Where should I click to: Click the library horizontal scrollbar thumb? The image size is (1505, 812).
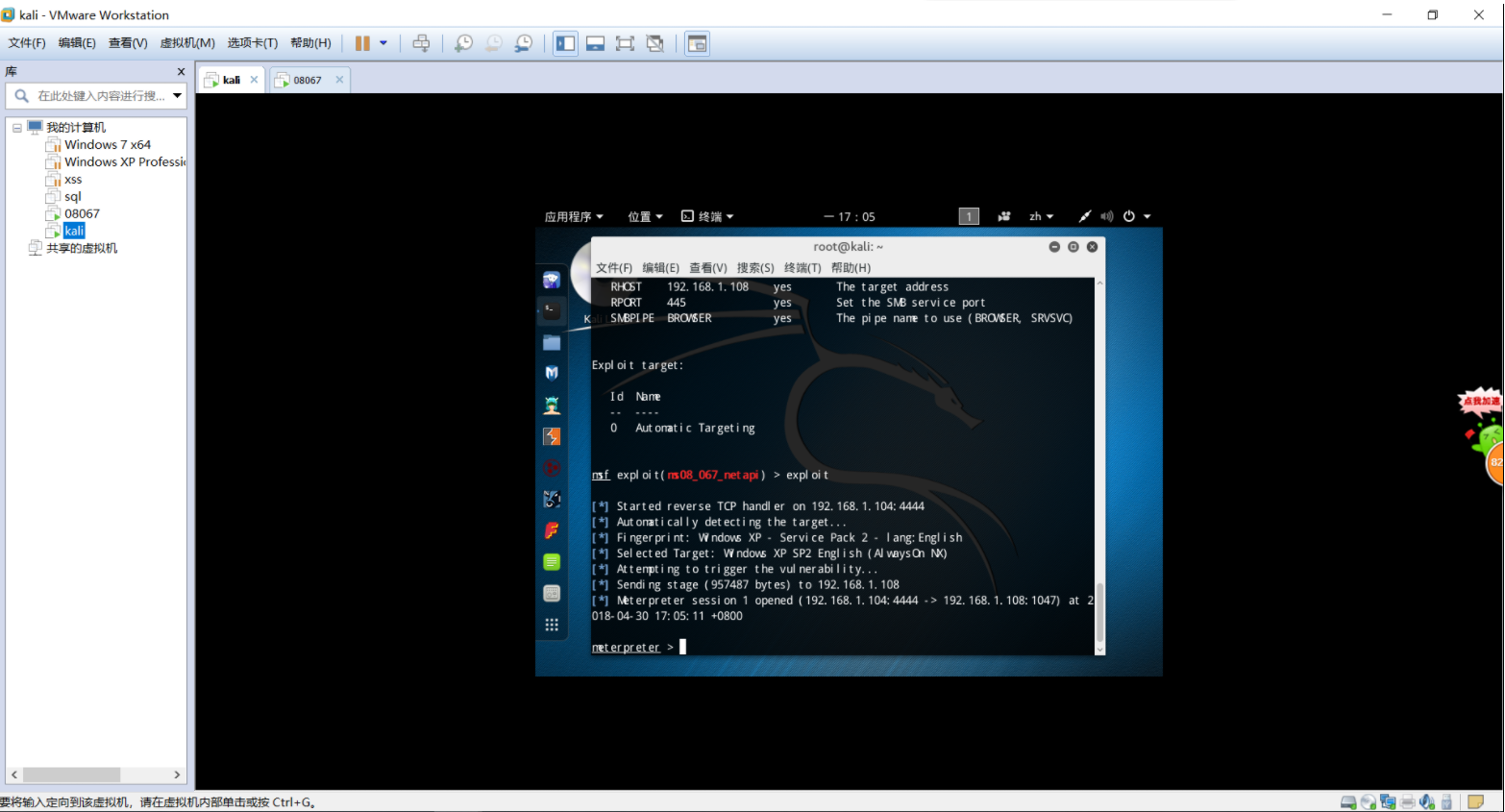tap(72, 775)
